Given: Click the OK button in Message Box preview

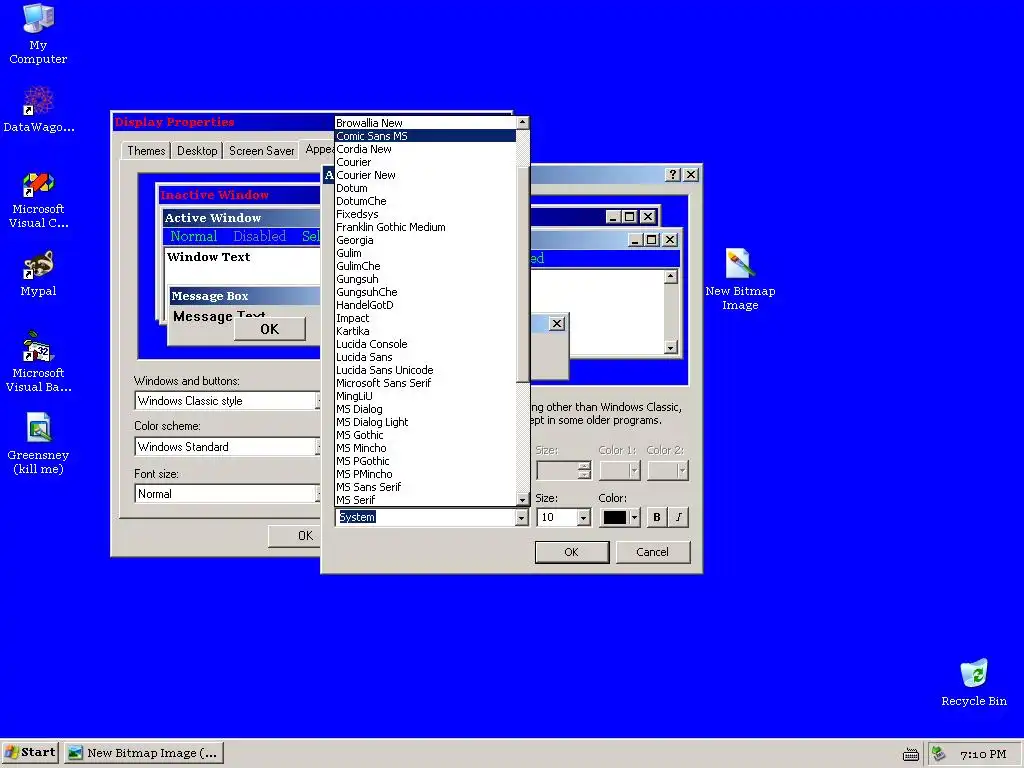Looking at the screenshot, I should pos(269,329).
